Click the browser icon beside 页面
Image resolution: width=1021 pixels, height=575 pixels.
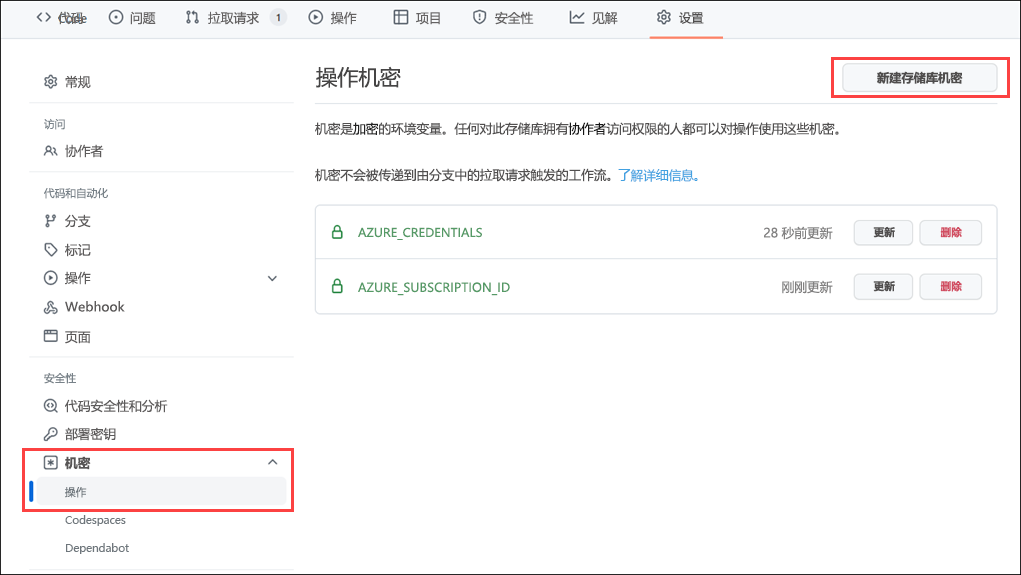click(51, 336)
